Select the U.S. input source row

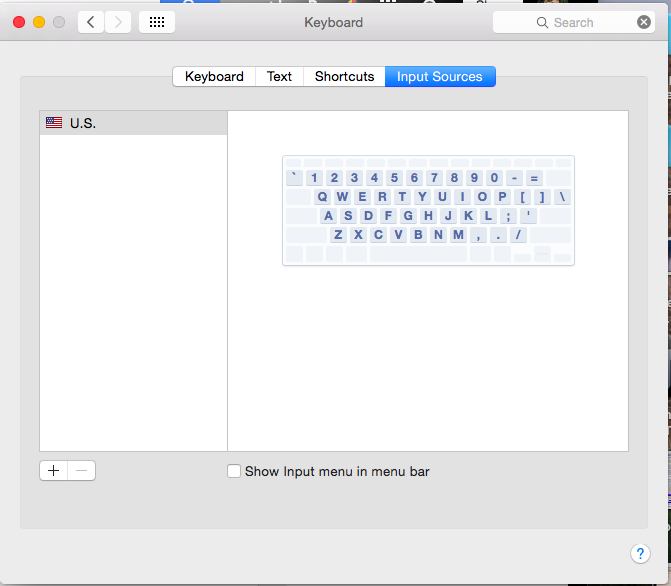tap(133, 123)
